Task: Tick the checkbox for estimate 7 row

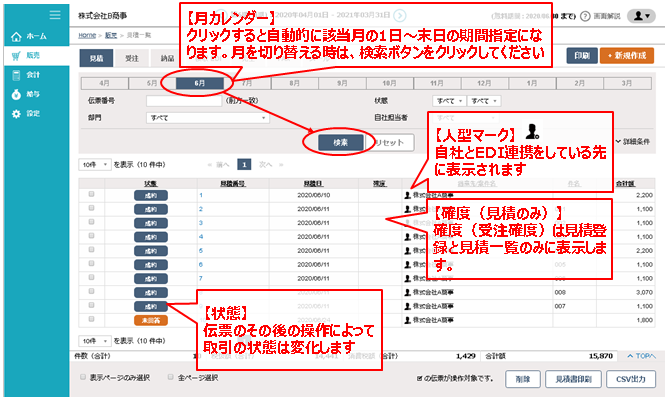Action: click(91, 278)
